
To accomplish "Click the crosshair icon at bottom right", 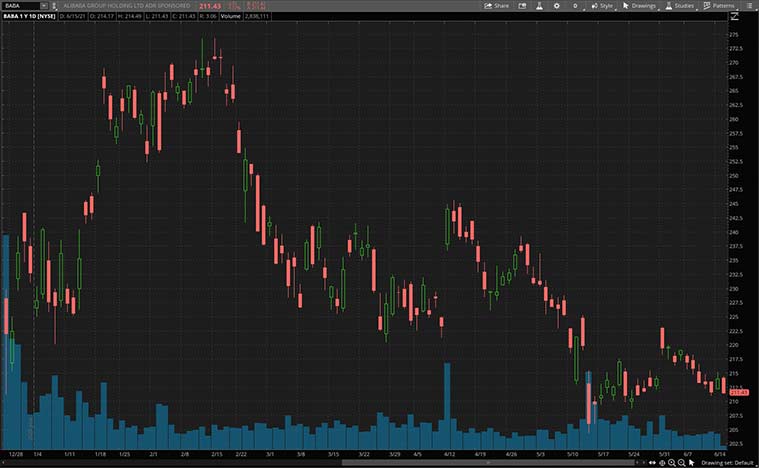I will [662, 463].
